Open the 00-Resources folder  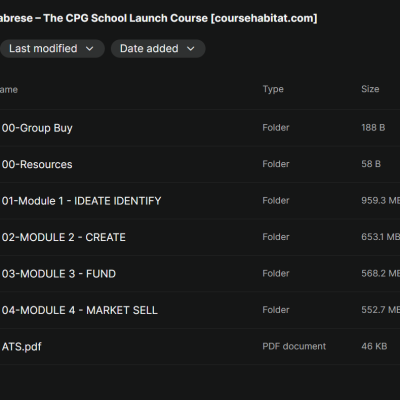coord(37,164)
